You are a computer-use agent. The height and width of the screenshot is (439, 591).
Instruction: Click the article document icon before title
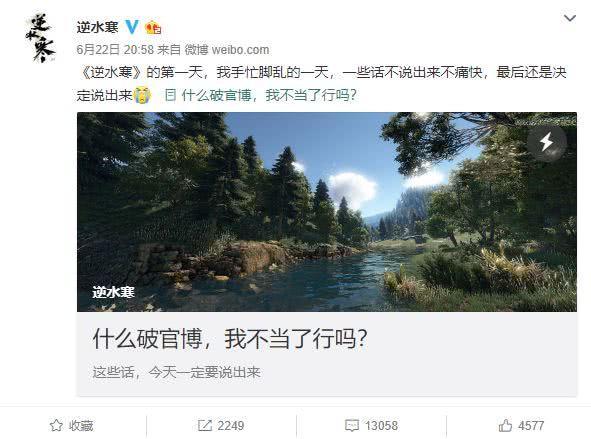(x=170, y=95)
